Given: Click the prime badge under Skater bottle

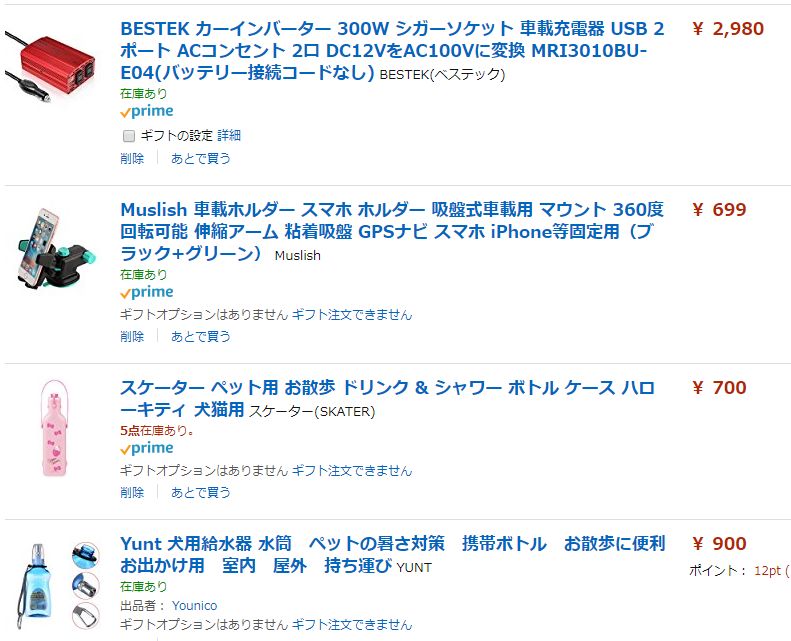Looking at the screenshot, I should point(146,449).
